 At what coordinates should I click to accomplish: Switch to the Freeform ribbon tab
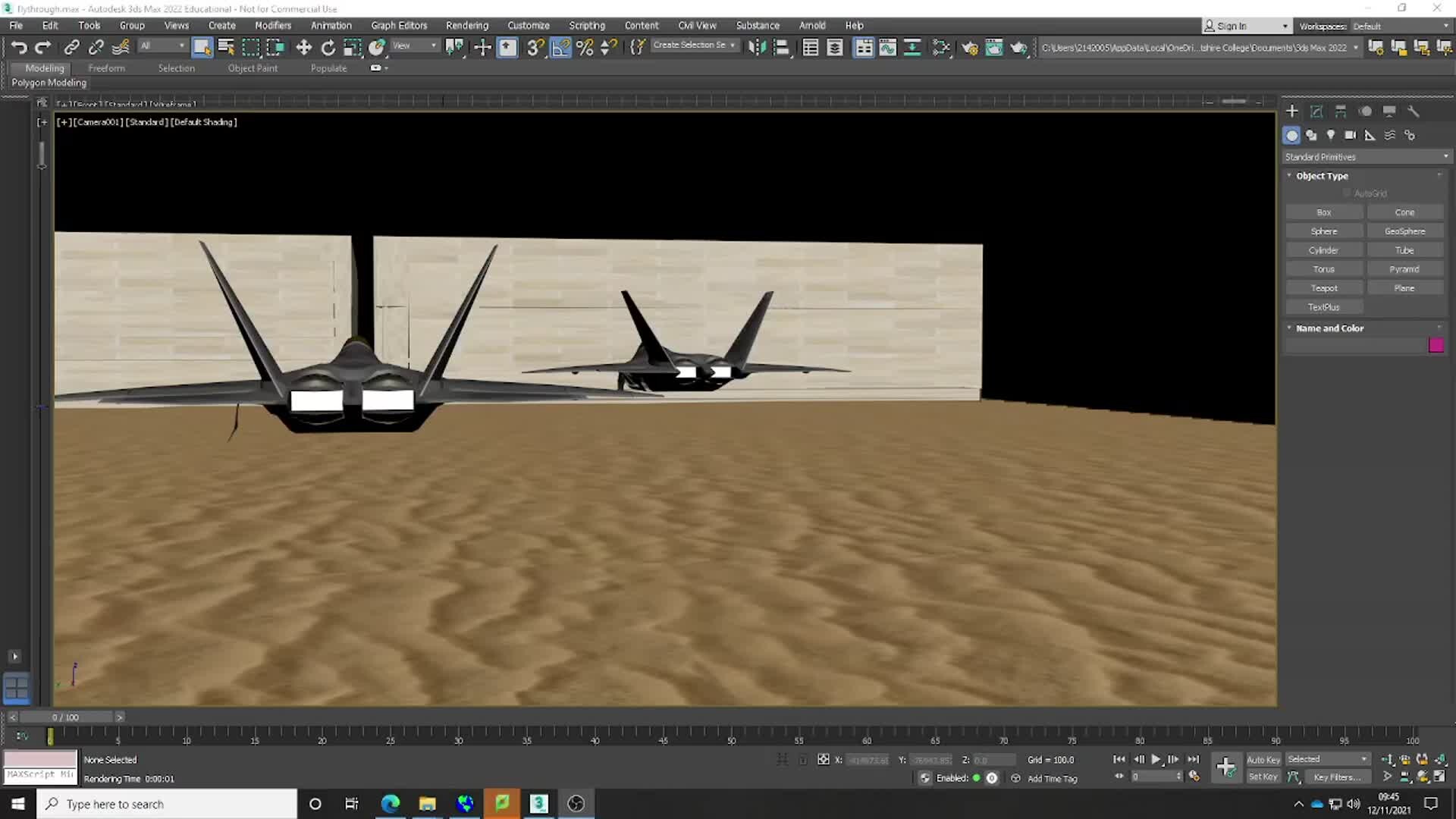[106, 67]
